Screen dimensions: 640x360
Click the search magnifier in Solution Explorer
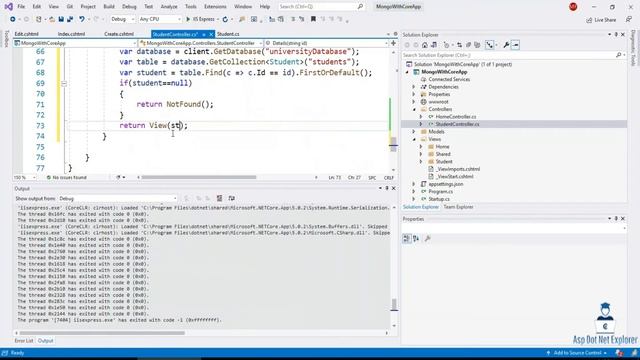point(619,55)
